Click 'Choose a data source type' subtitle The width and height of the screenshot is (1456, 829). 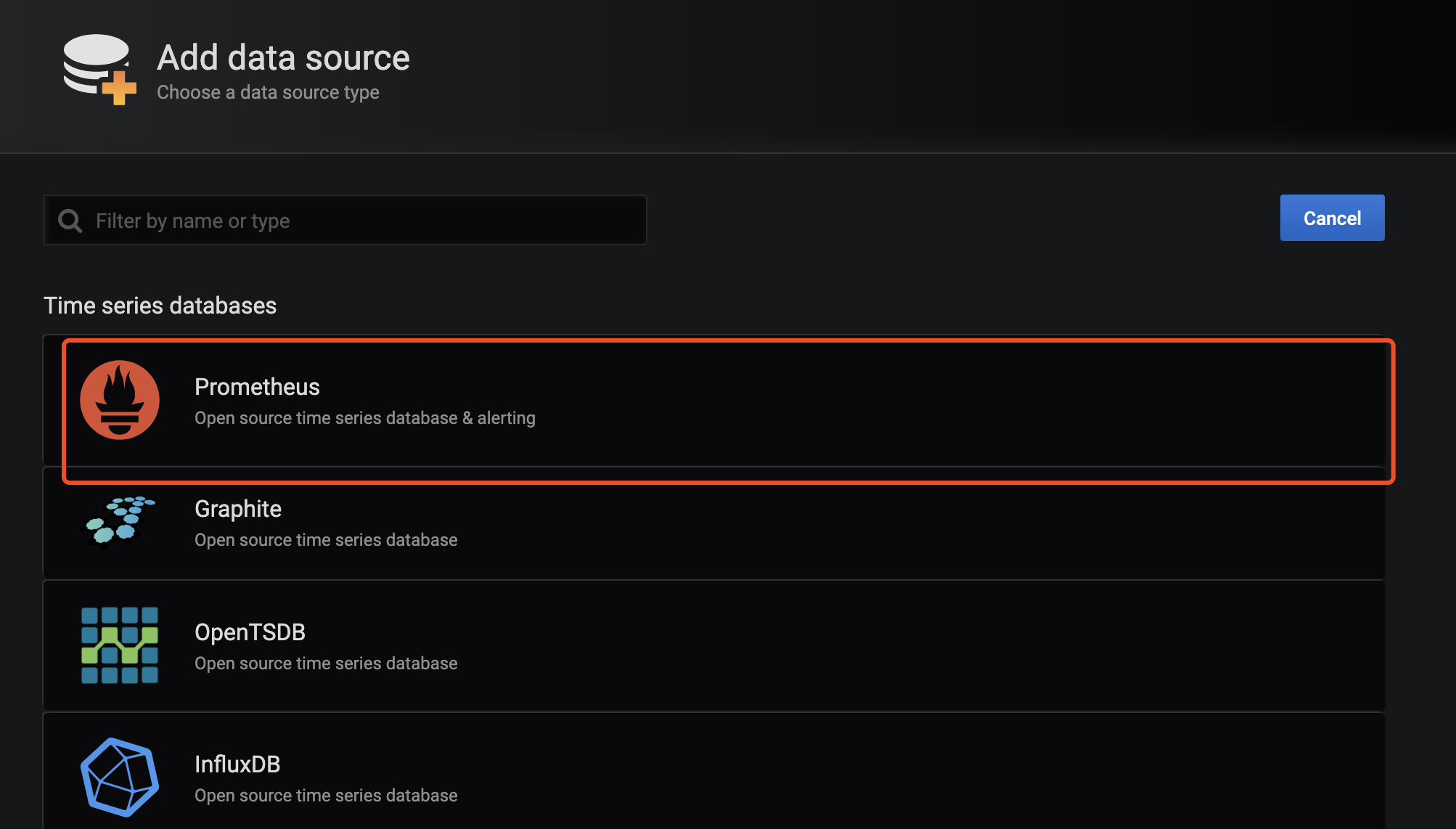pos(268,92)
